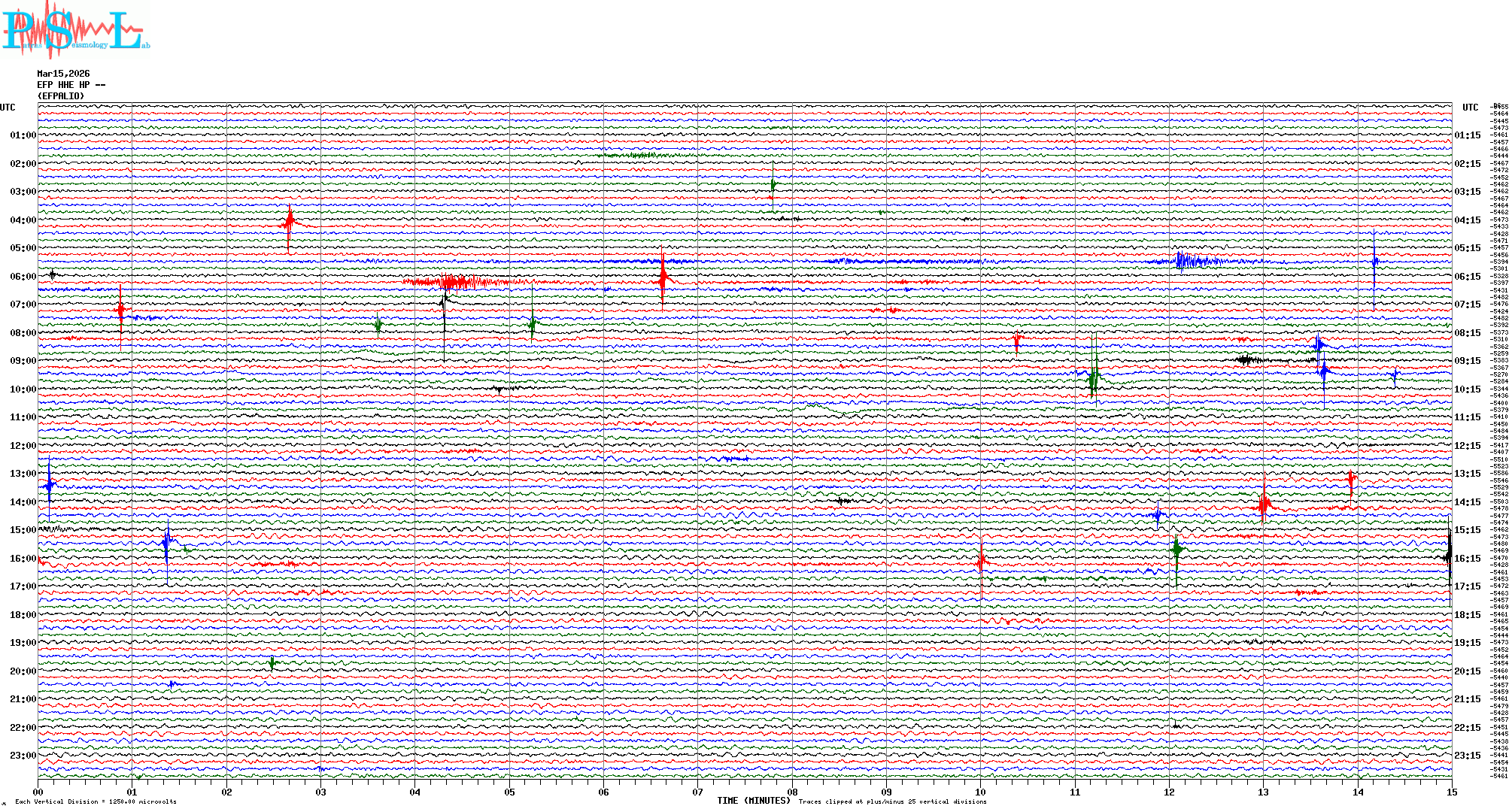
Task: Click the 13:00 hour label on left
Action: [x=23, y=474]
